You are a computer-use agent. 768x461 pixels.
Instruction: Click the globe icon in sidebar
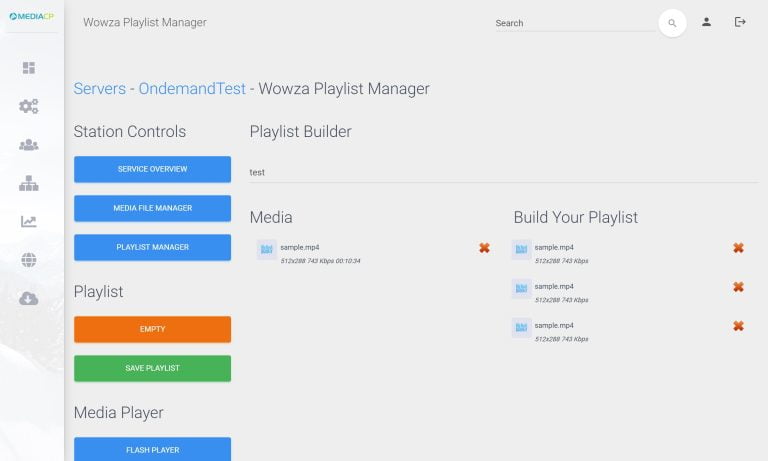pos(29,260)
